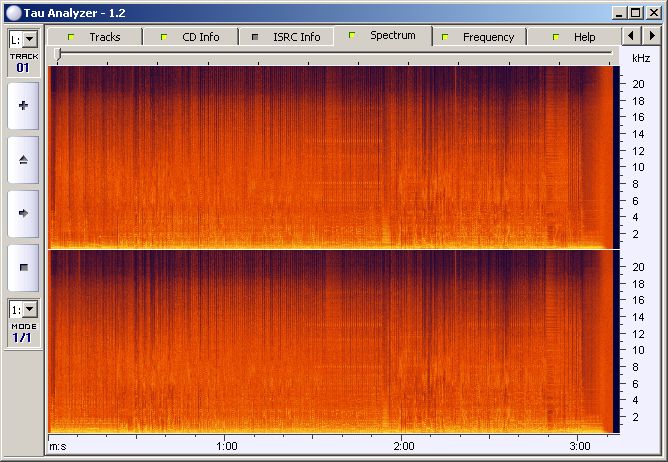Click the green indicator on Spectrum tab

tap(352, 35)
